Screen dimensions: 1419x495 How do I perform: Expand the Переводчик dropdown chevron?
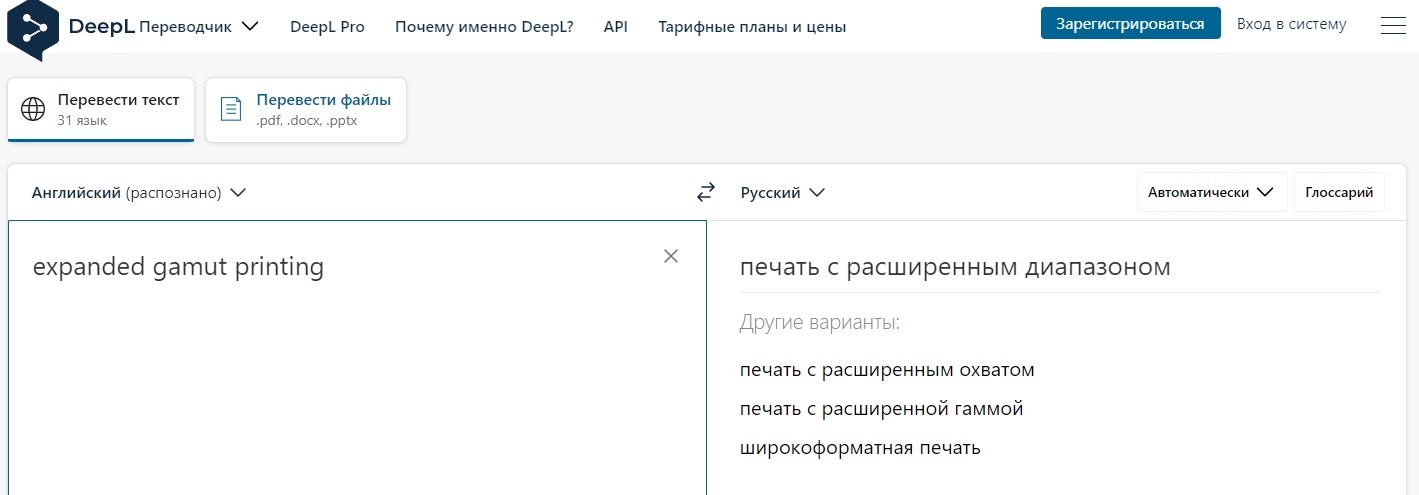click(250, 27)
